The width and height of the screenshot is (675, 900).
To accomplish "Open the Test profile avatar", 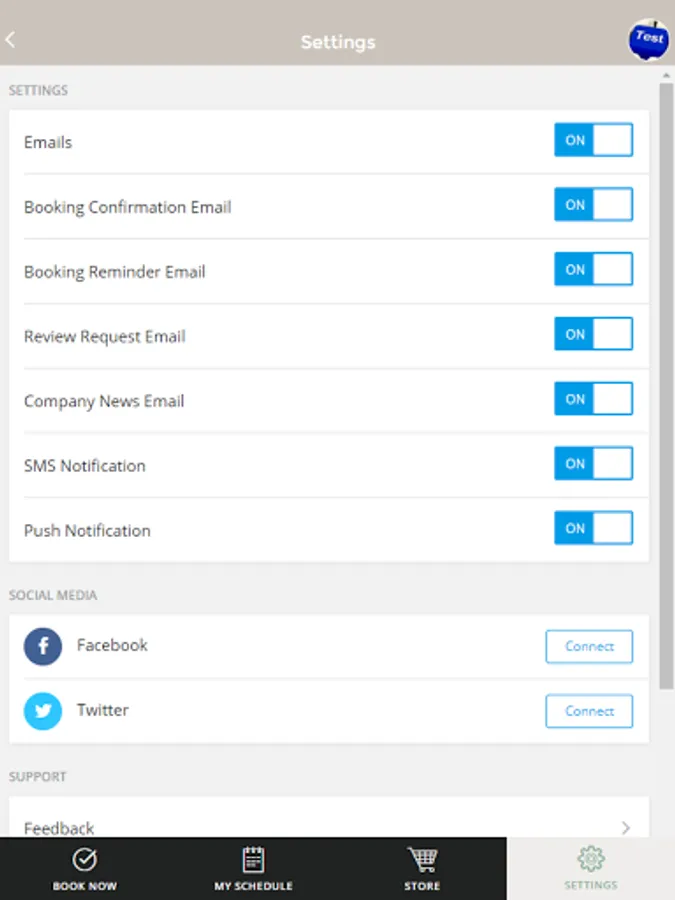I will click(x=648, y=39).
